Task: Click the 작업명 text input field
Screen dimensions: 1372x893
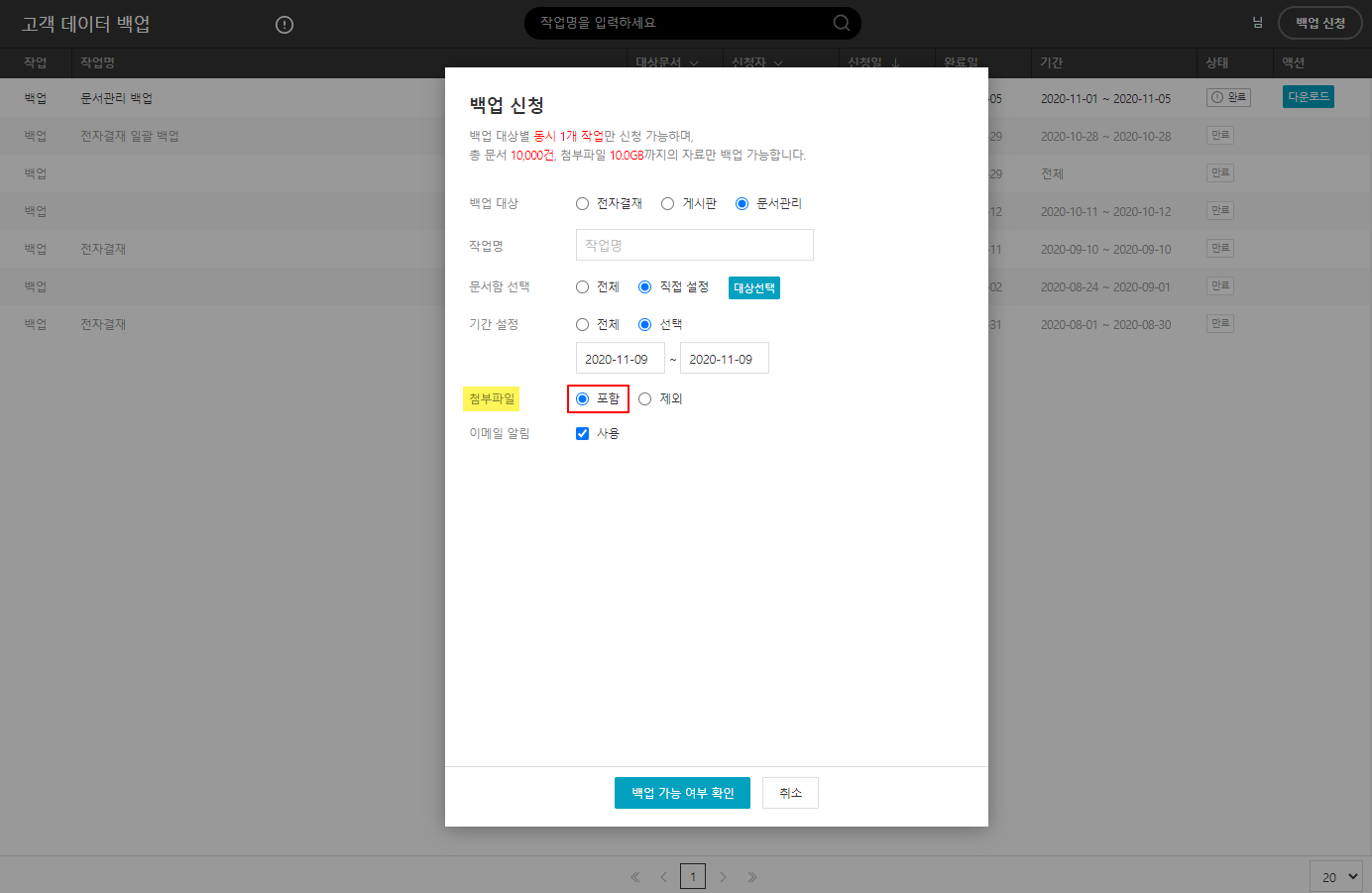Action: [x=694, y=245]
